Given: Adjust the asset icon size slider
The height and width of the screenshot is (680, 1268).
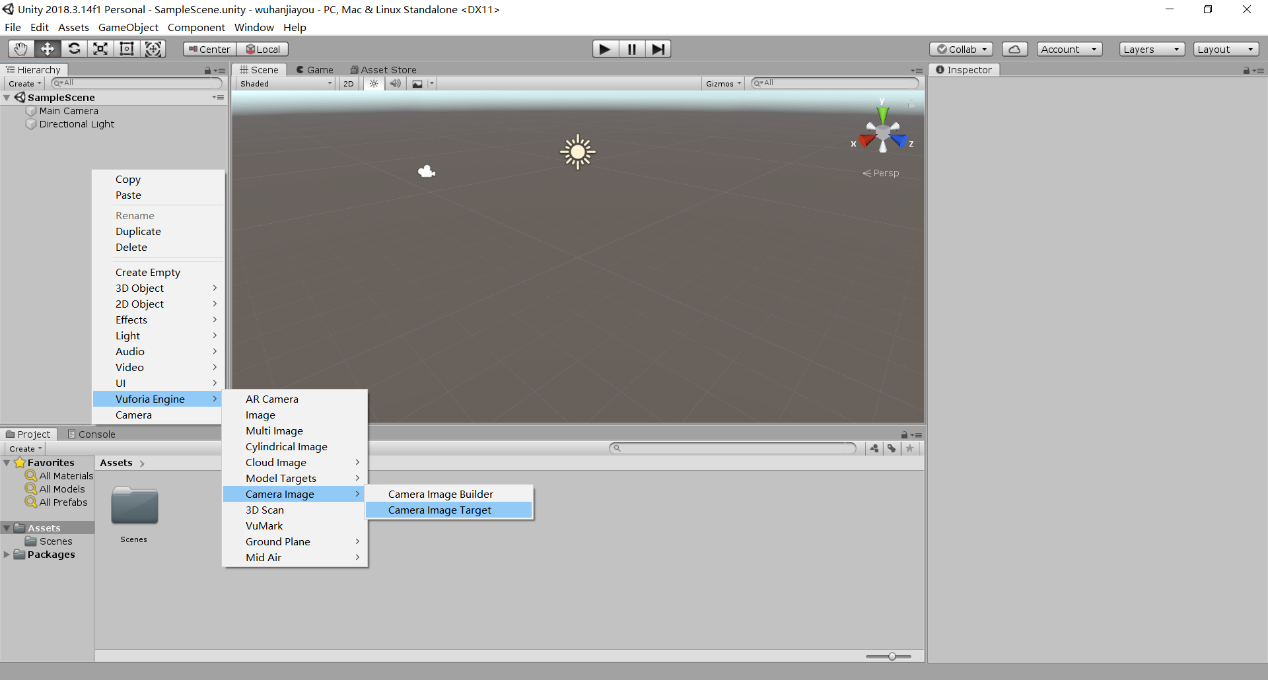Looking at the screenshot, I should [x=890, y=656].
